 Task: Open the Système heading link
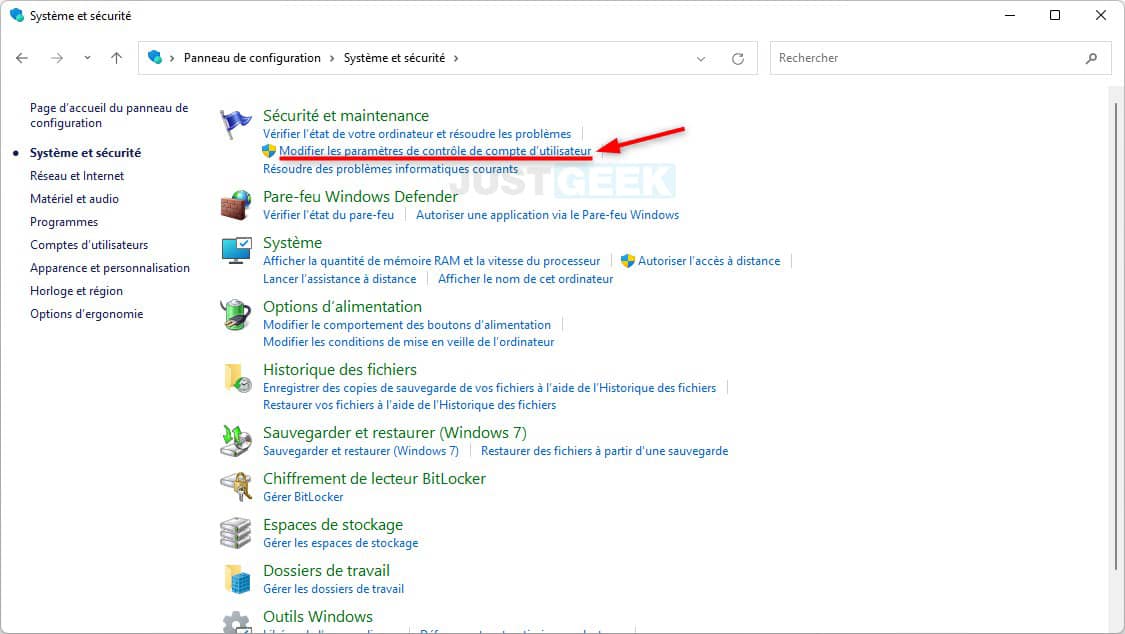[x=292, y=242]
